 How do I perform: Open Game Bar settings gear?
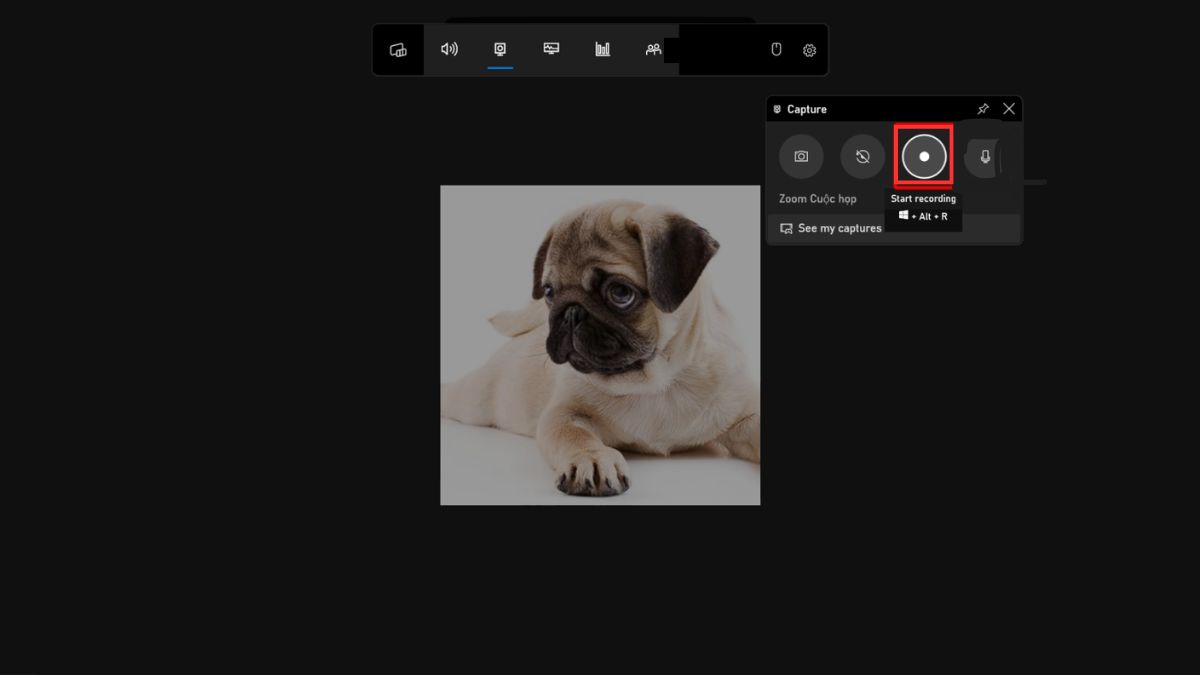[809, 50]
